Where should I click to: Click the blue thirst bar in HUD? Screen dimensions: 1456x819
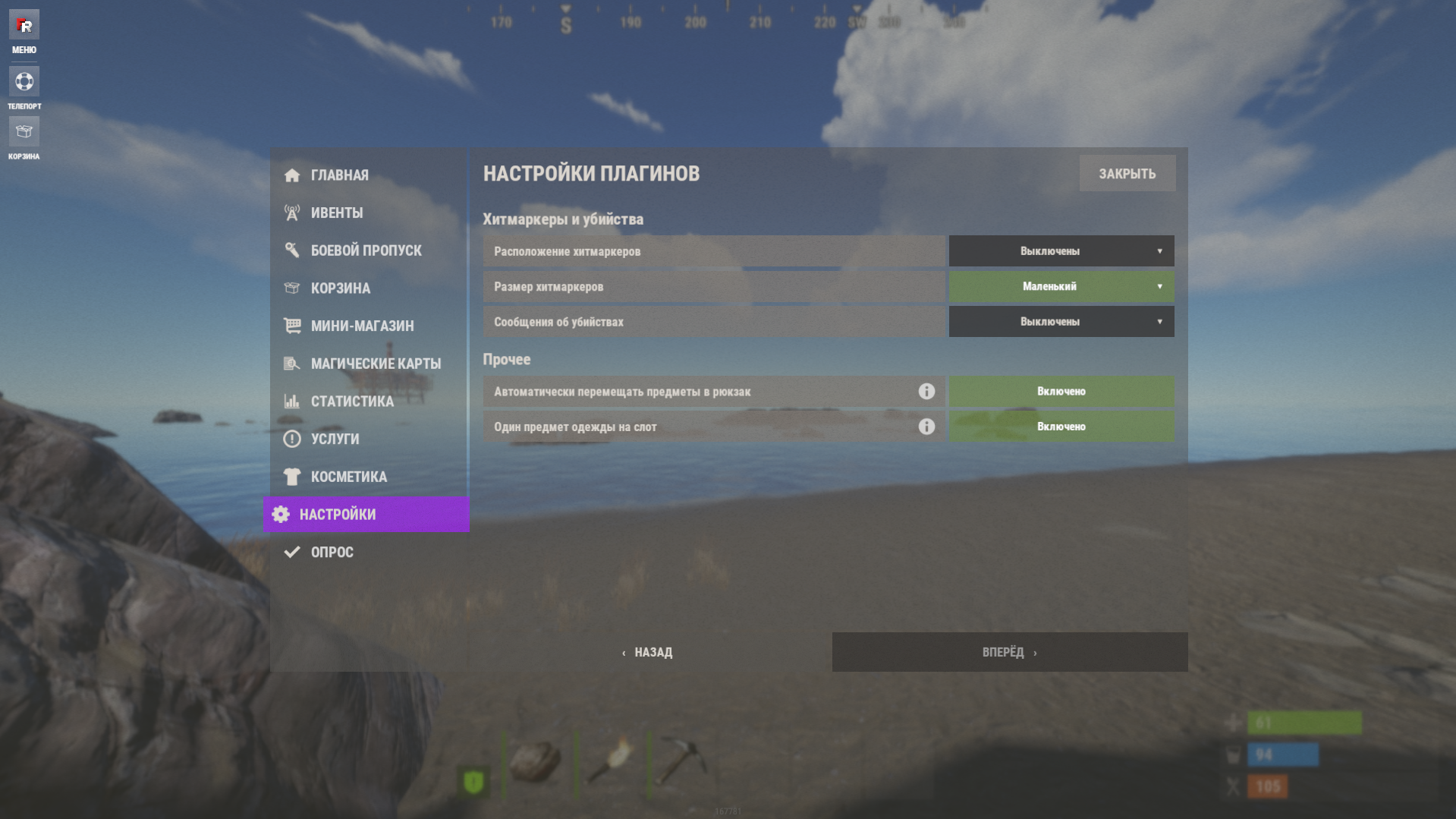1283,754
